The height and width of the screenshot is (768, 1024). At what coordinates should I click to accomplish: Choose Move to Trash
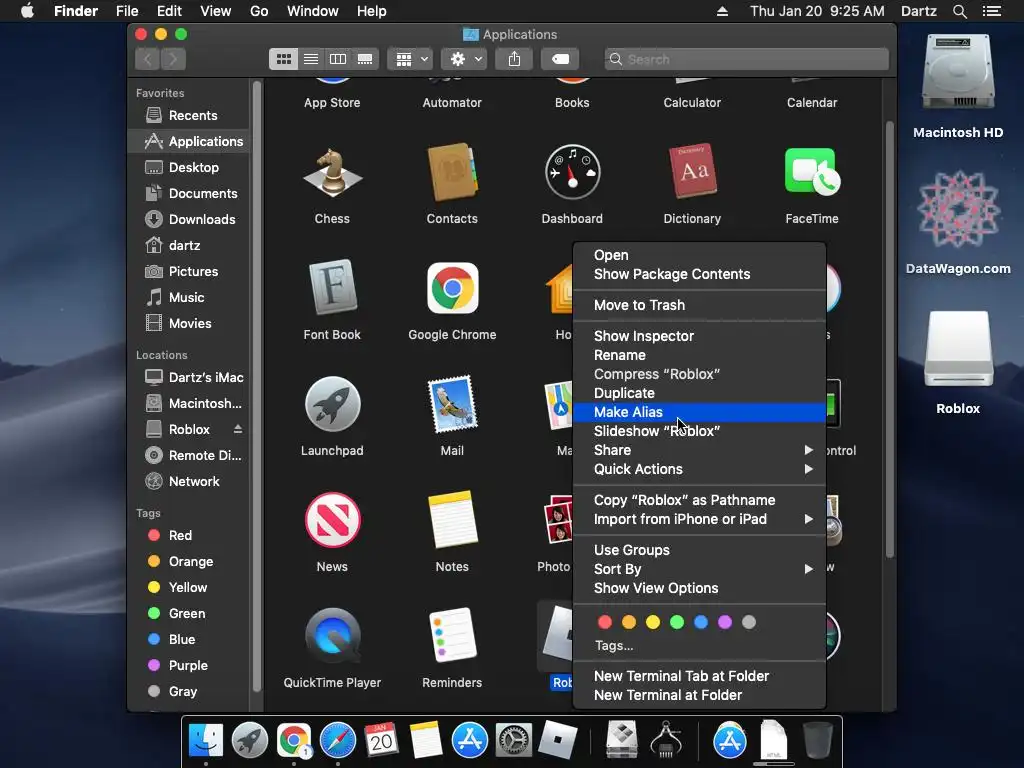click(x=699, y=305)
